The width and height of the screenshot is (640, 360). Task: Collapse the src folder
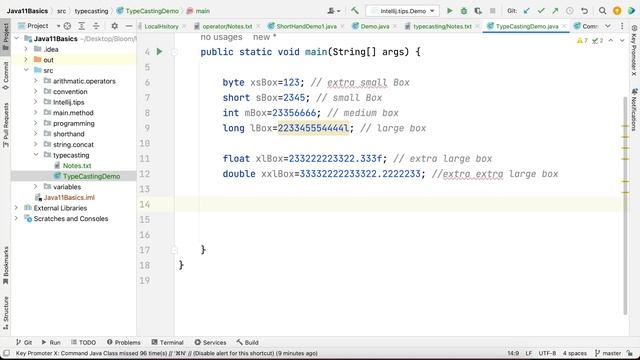pyautogui.click(x=26, y=70)
